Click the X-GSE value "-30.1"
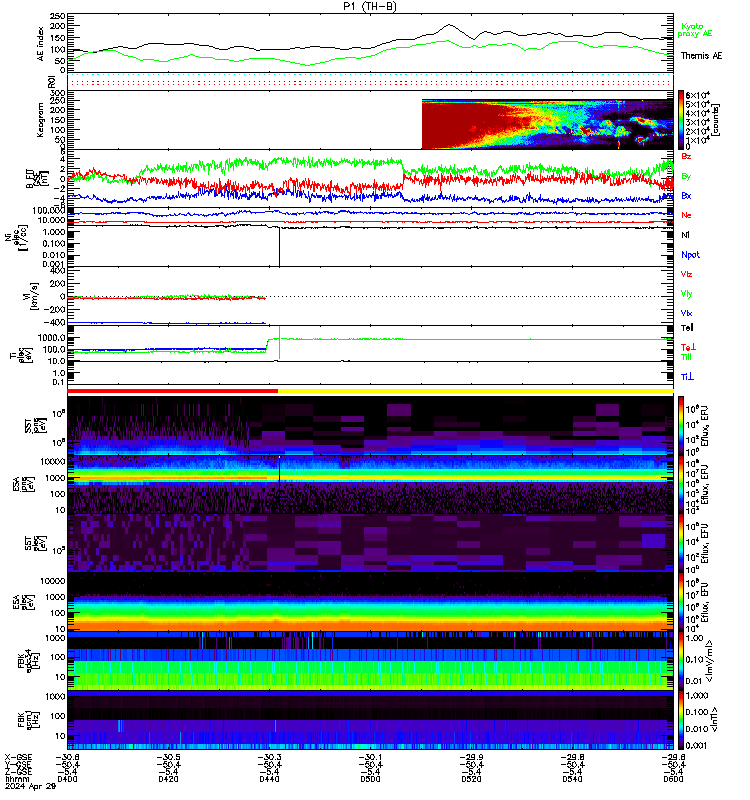 click(370, 758)
